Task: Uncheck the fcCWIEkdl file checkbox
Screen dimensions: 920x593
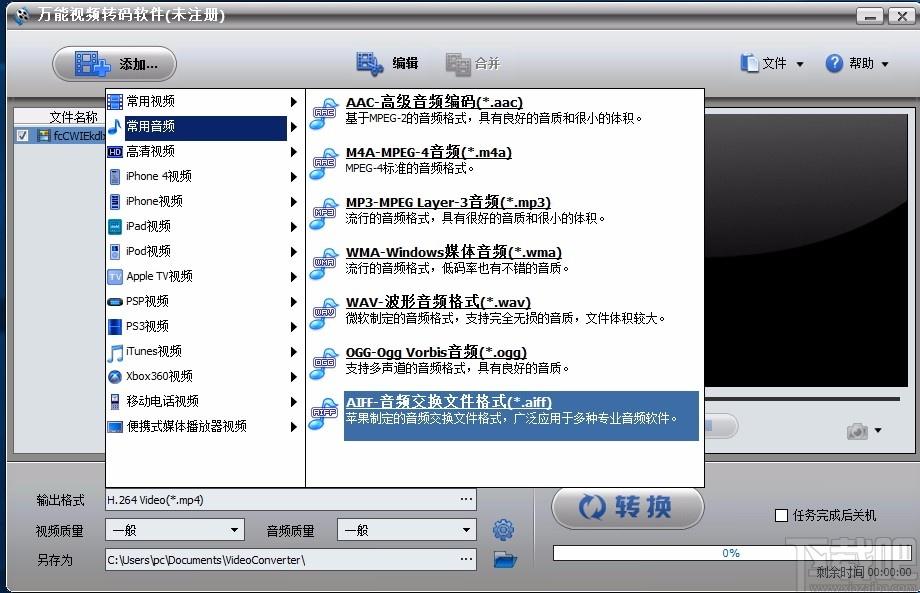Action: (23, 135)
